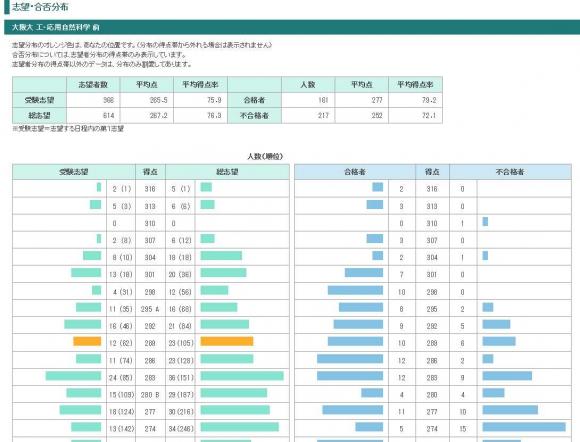Click the 総志望 row label in the summary table
The image size is (580, 442).
39,116
